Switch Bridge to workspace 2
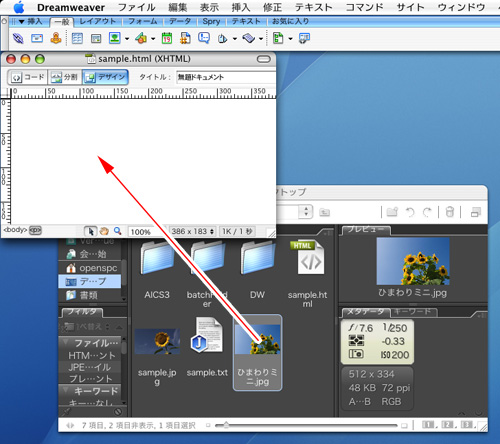Viewport: 500px width, 444px height. coord(448,425)
